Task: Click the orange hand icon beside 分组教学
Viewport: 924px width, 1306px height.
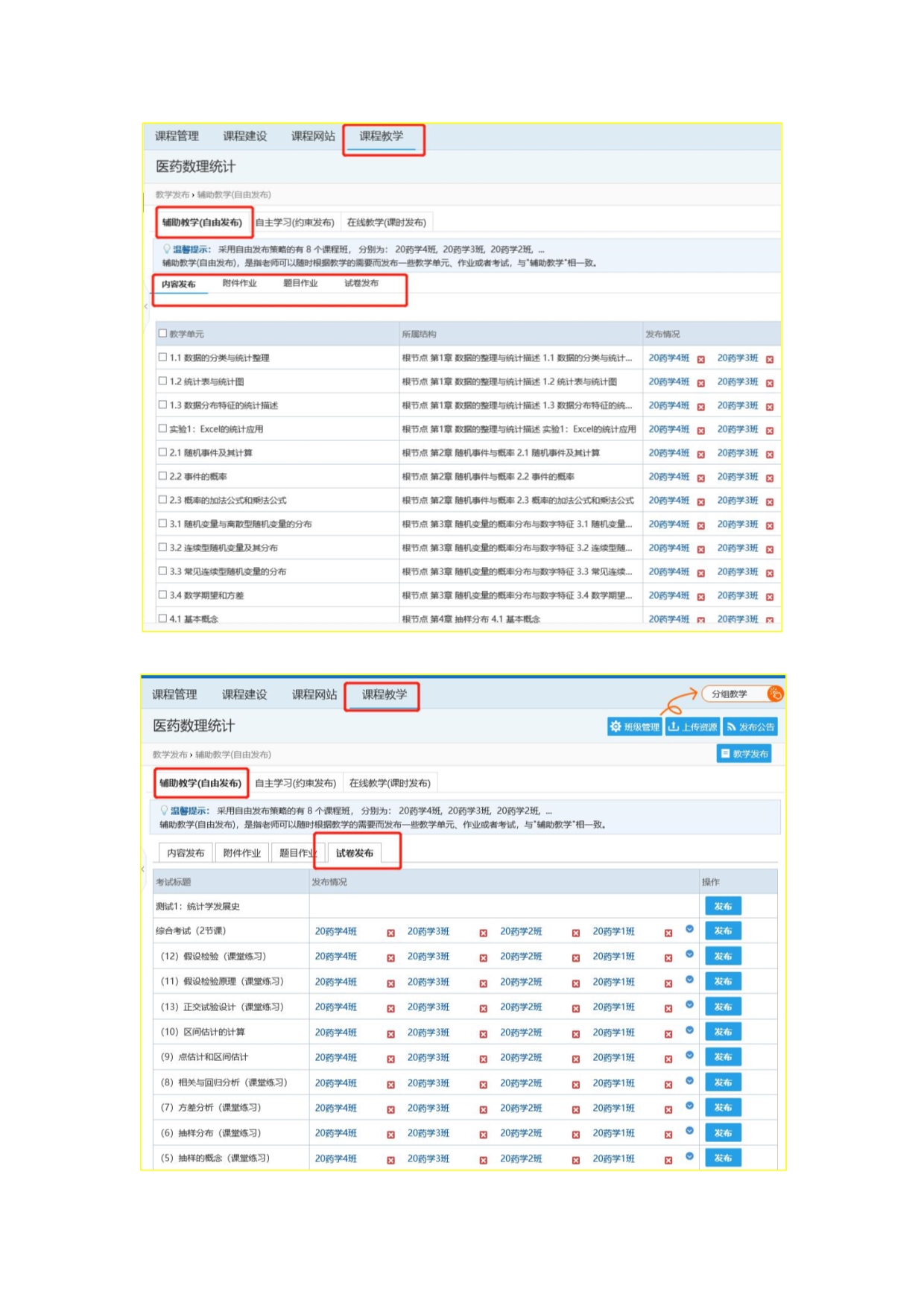Action: (x=775, y=694)
